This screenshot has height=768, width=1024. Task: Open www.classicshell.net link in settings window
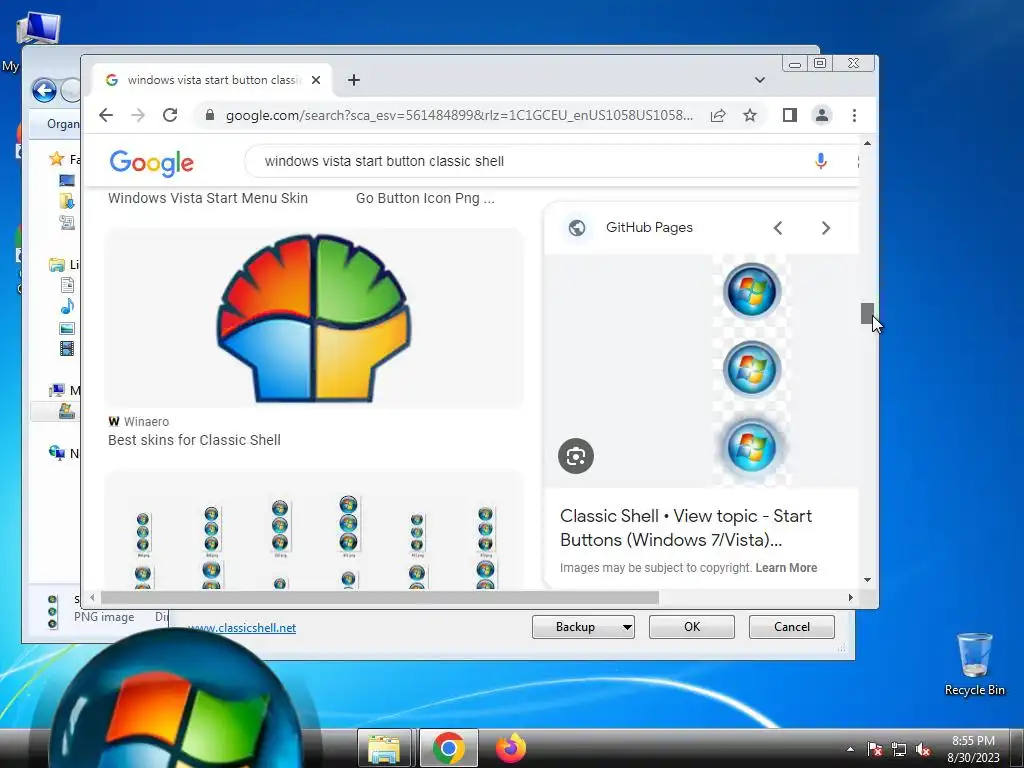pos(242,628)
